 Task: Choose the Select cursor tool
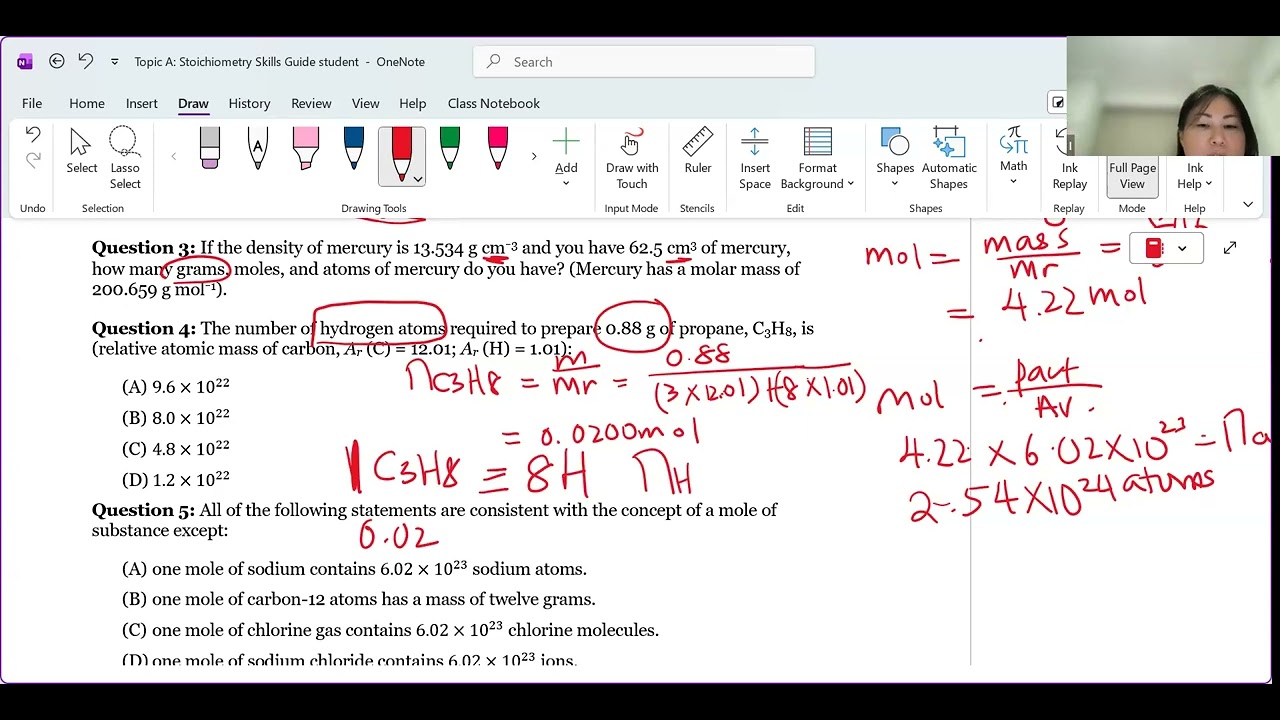(82, 152)
